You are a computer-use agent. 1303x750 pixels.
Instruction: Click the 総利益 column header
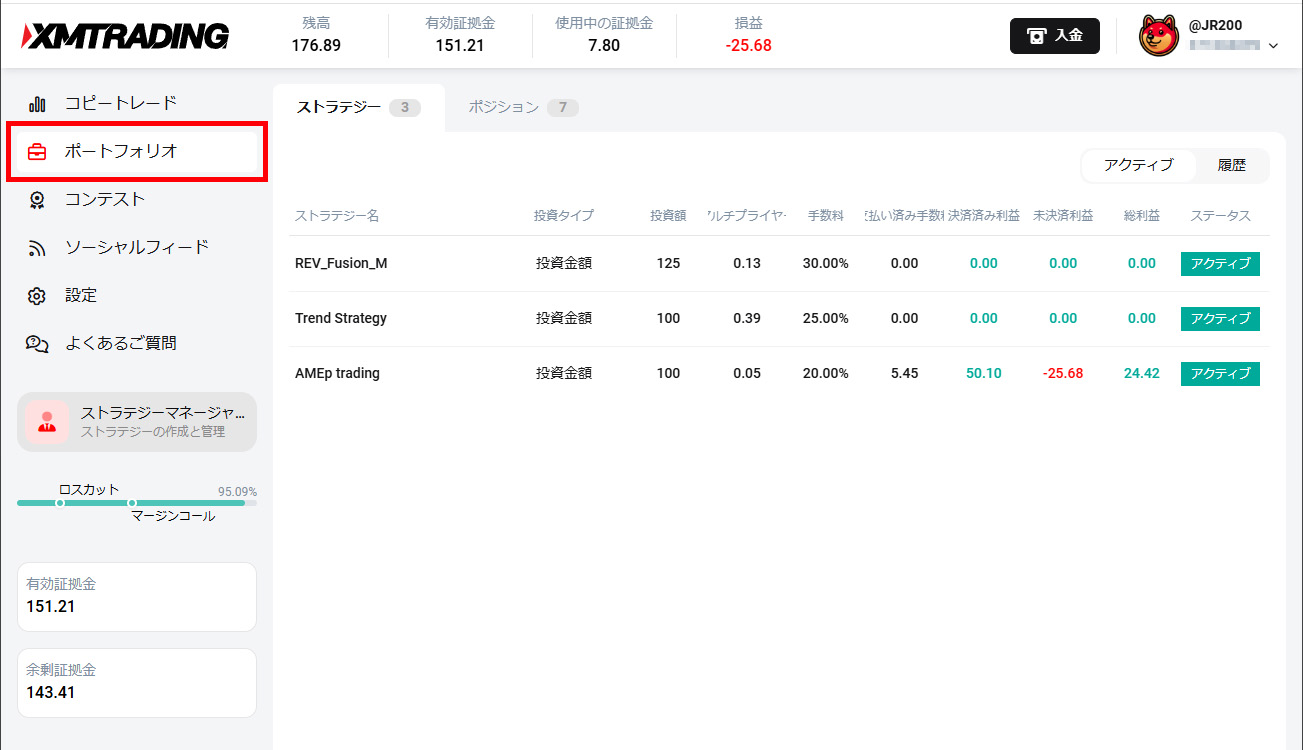tap(1142, 216)
